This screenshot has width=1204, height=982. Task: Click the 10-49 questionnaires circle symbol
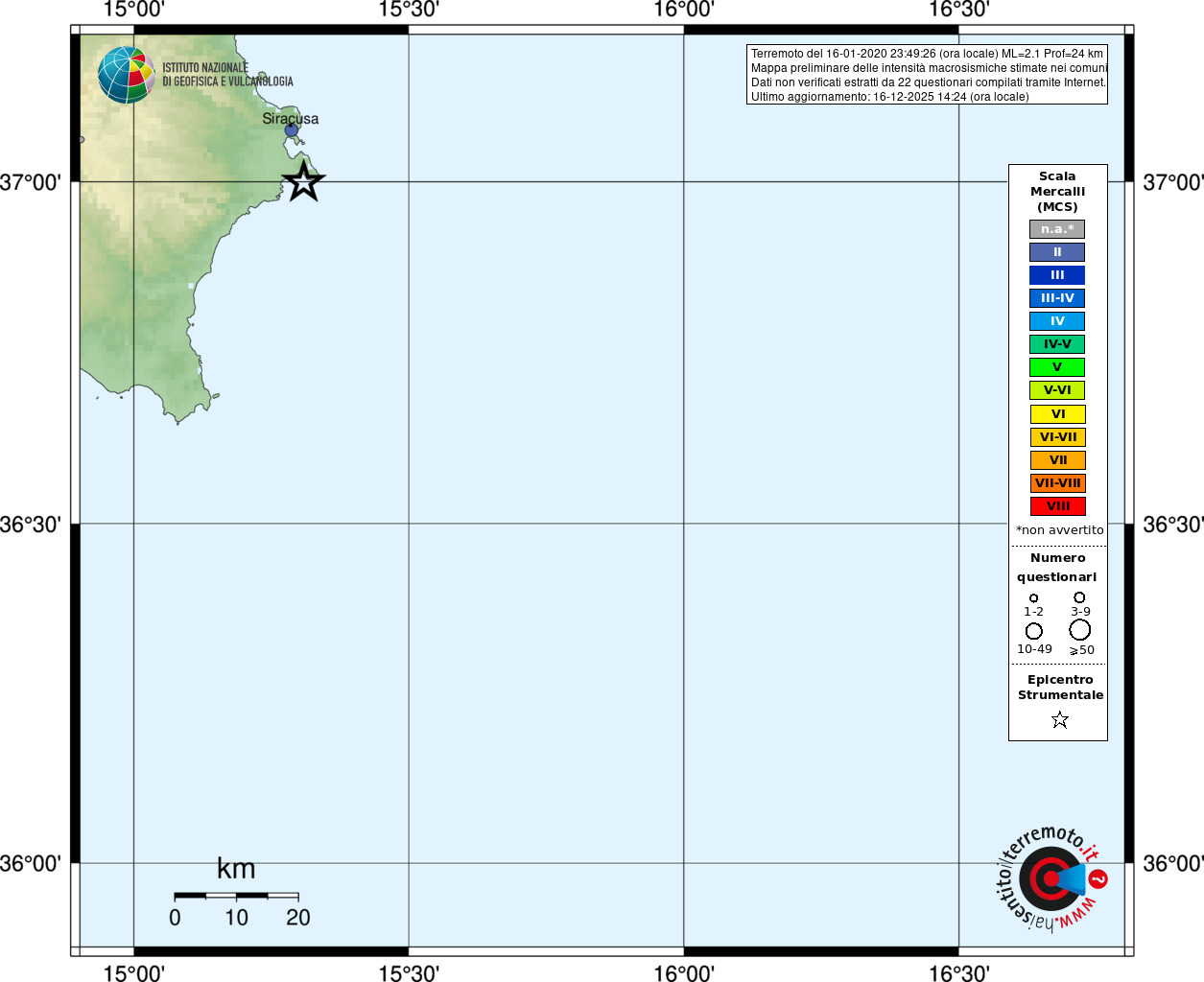tap(1034, 631)
